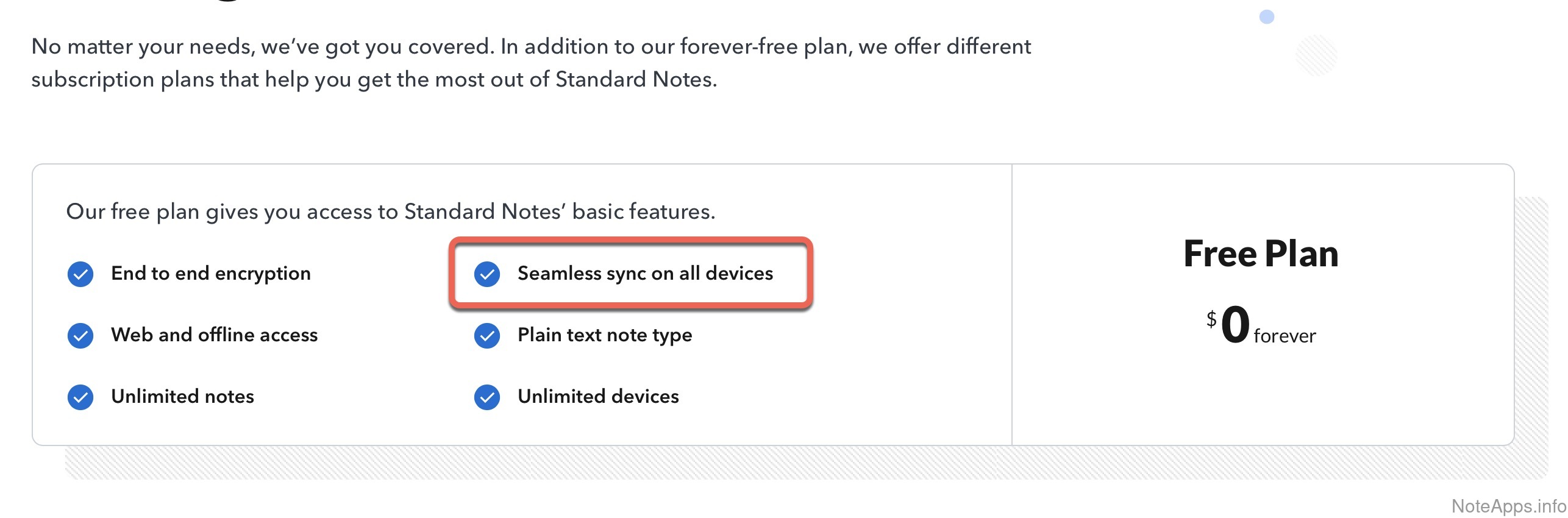1568x518 pixels.
Task: Click the small blue dot decoration
Action: (1267, 17)
